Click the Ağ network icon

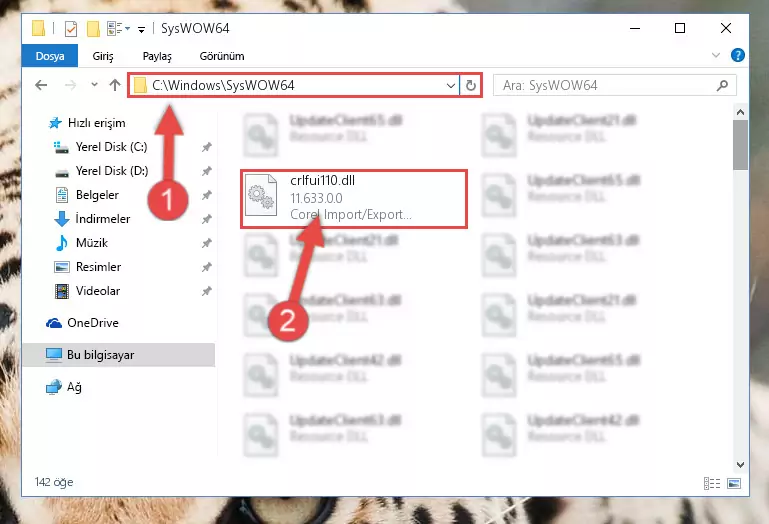(x=53, y=387)
